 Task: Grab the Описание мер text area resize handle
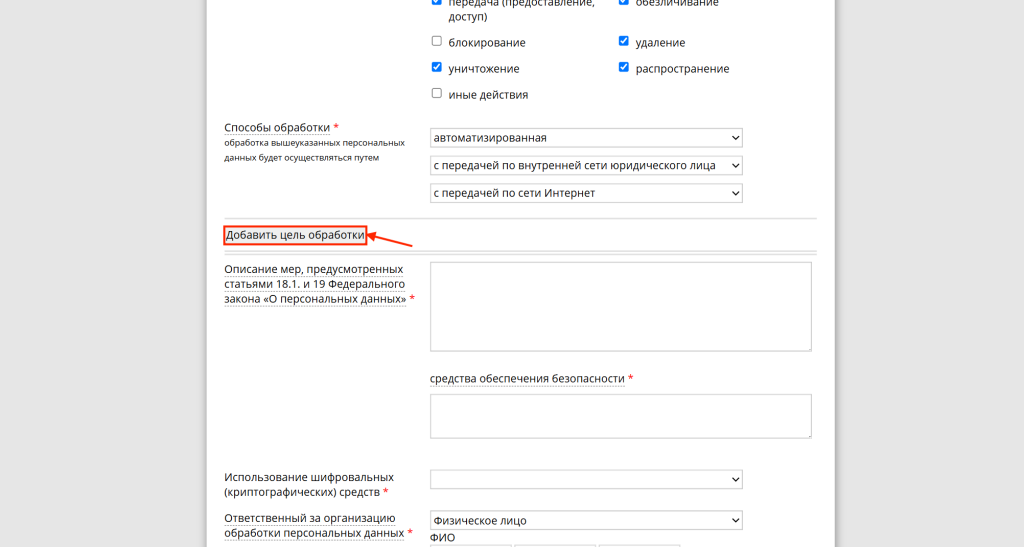click(807, 347)
